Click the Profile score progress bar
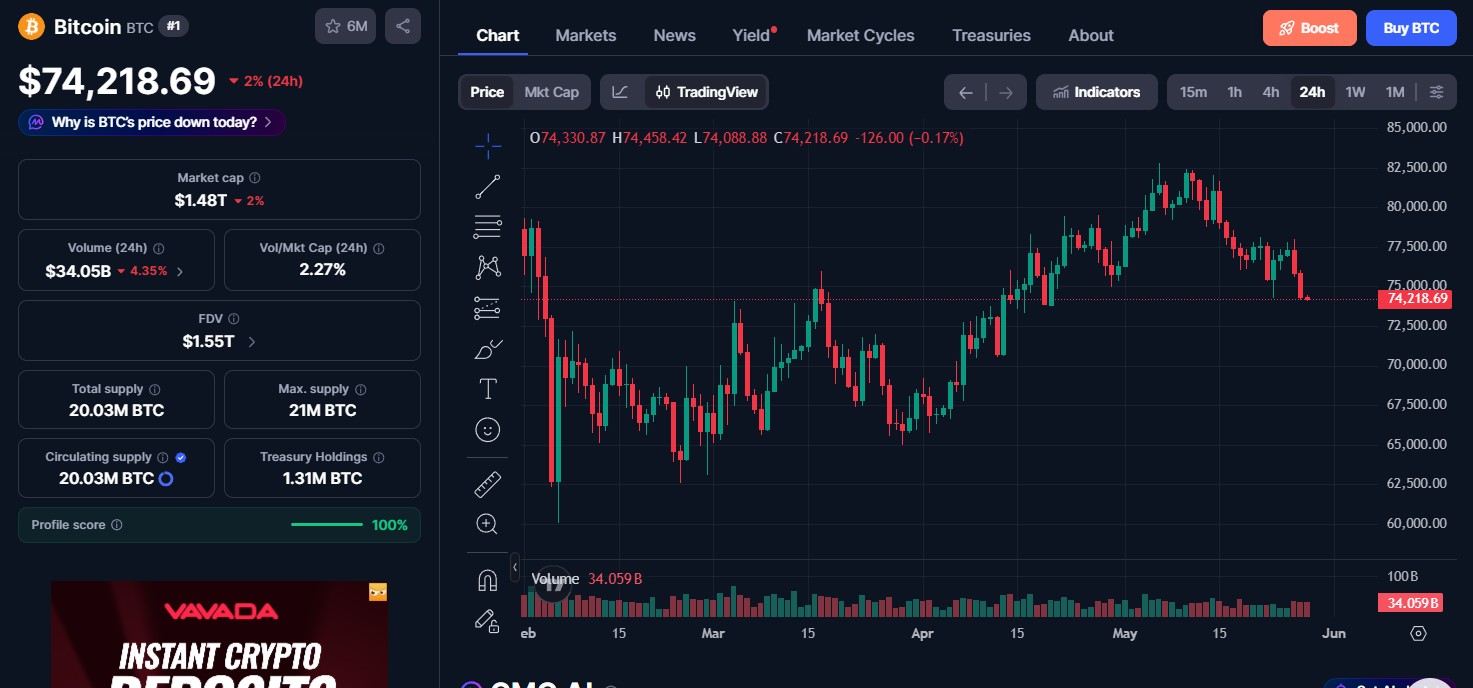 [327, 525]
